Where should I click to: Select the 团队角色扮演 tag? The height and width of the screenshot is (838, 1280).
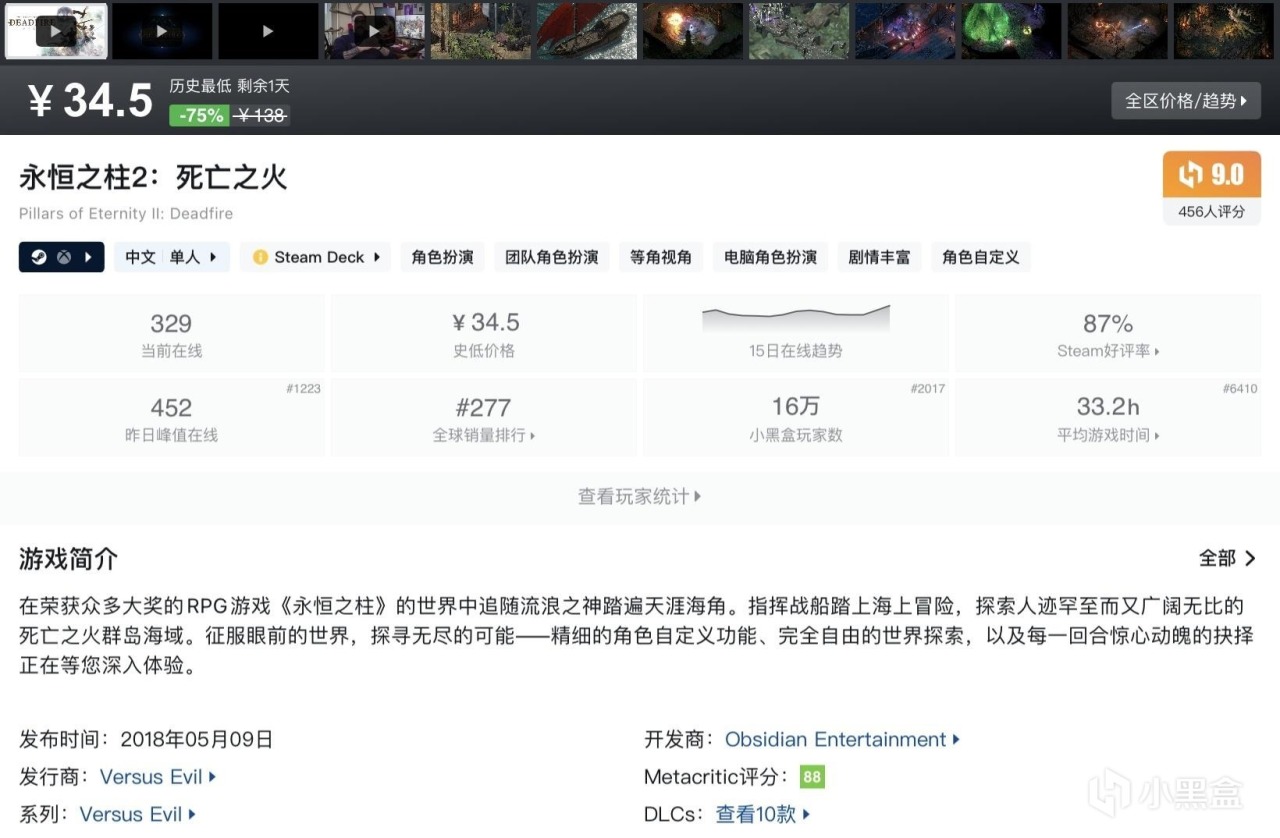pos(552,257)
